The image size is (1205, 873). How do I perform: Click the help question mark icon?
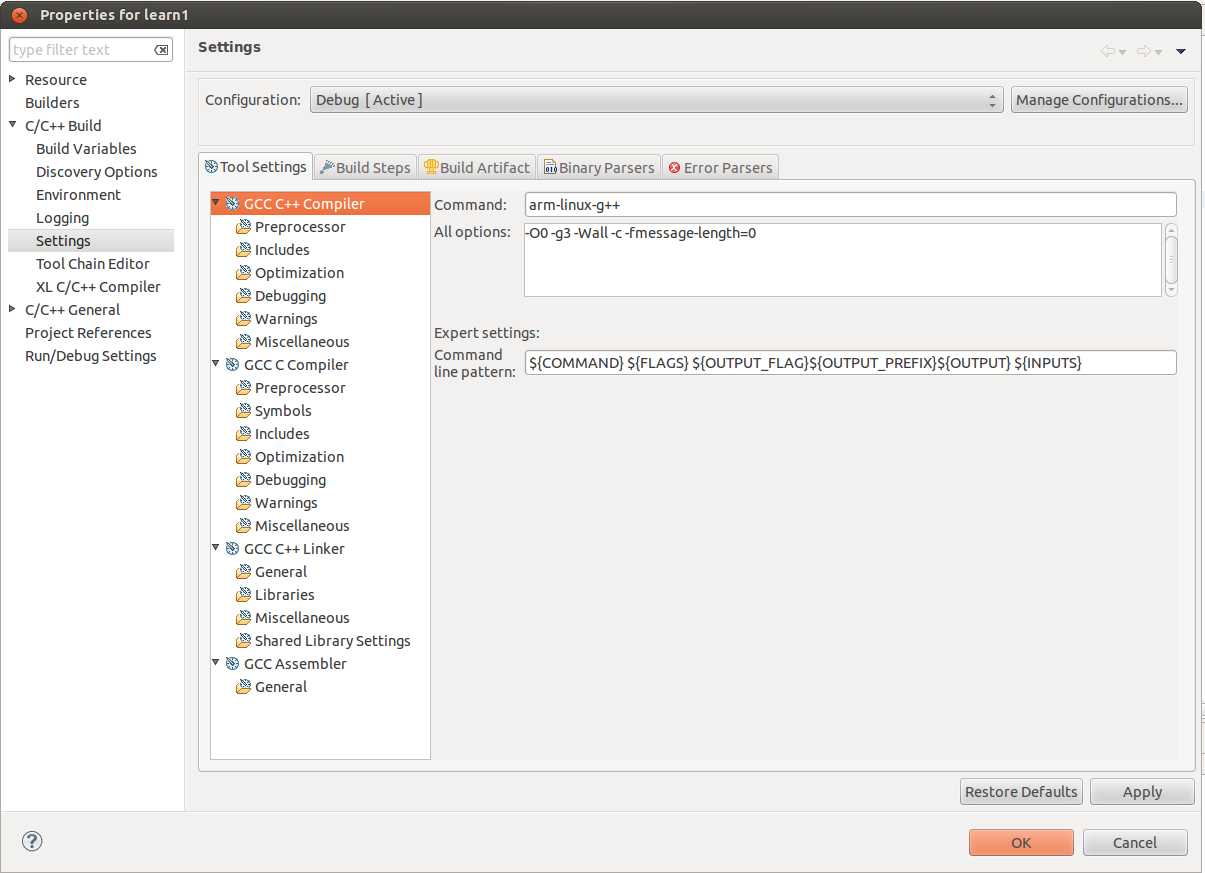point(32,841)
